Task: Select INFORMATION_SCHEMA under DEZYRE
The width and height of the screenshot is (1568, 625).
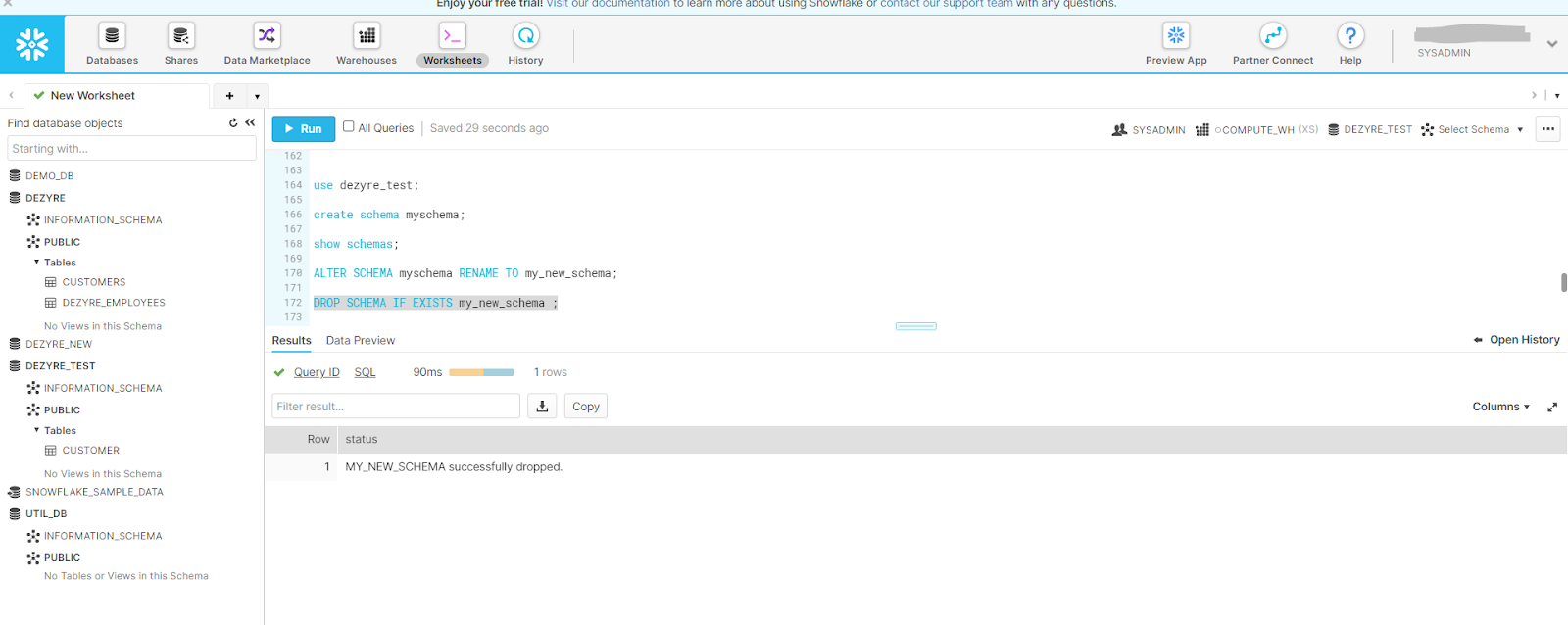Action: click(103, 220)
